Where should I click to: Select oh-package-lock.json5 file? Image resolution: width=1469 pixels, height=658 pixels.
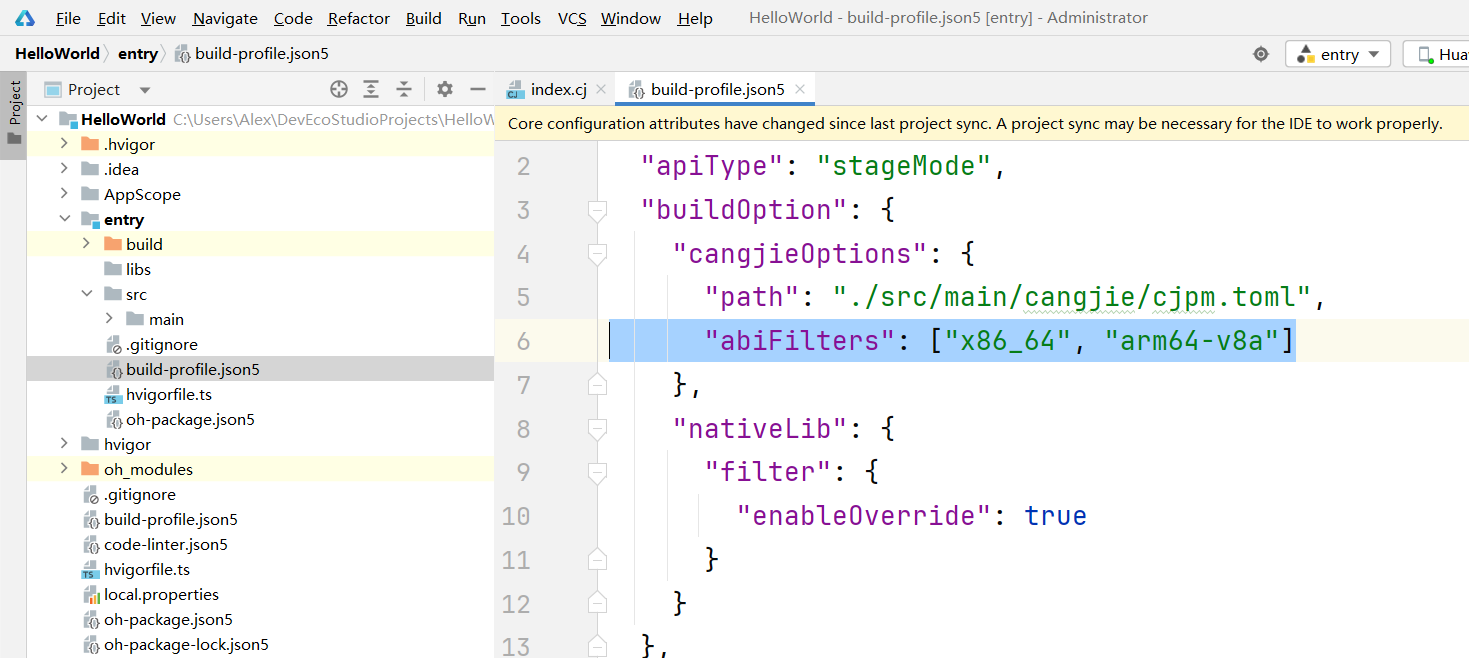186,644
